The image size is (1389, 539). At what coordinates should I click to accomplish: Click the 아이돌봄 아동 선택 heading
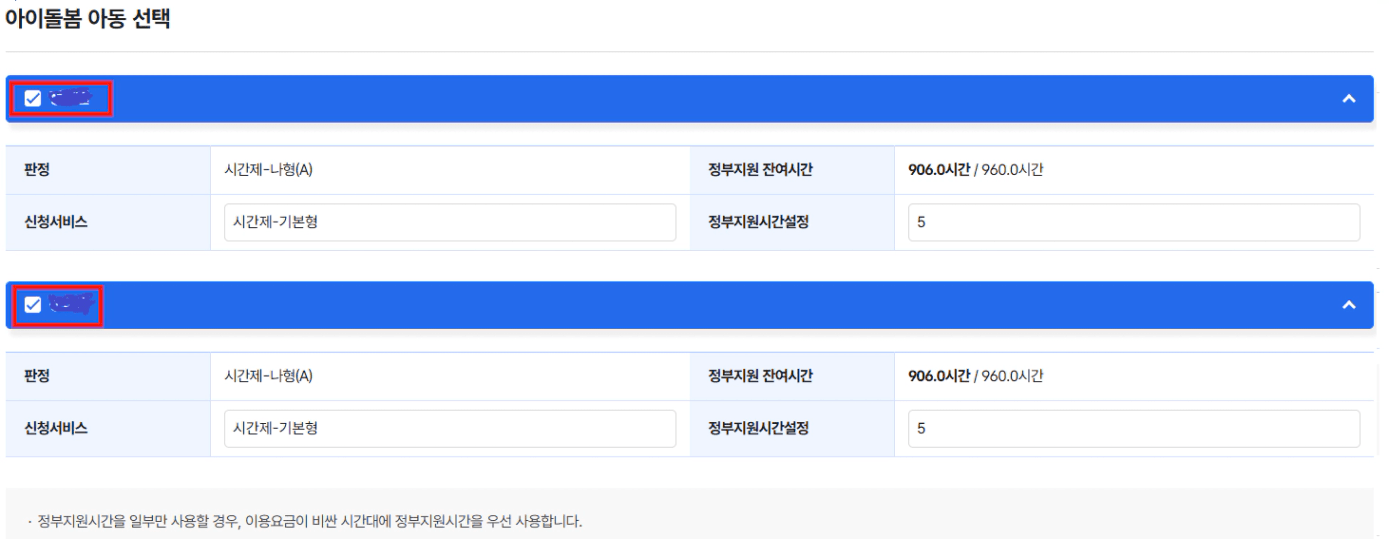tap(88, 20)
